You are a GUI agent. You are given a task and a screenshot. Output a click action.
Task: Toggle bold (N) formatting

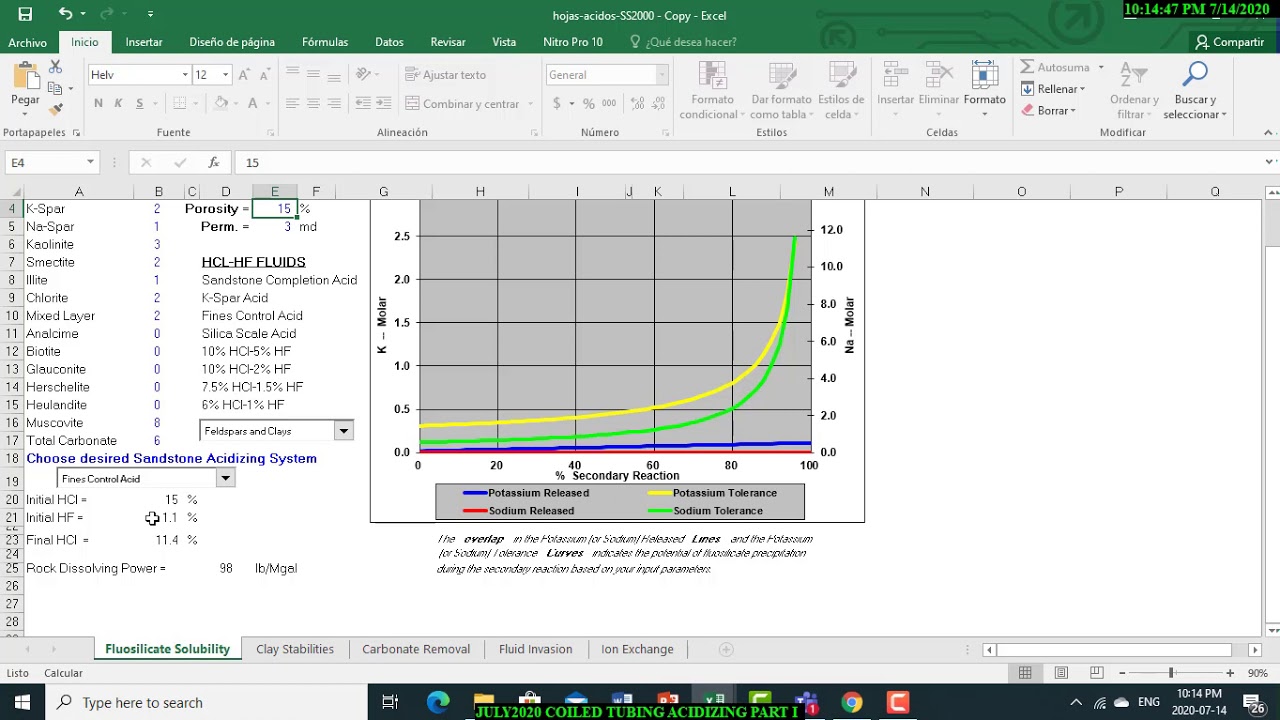coord(98,103)
